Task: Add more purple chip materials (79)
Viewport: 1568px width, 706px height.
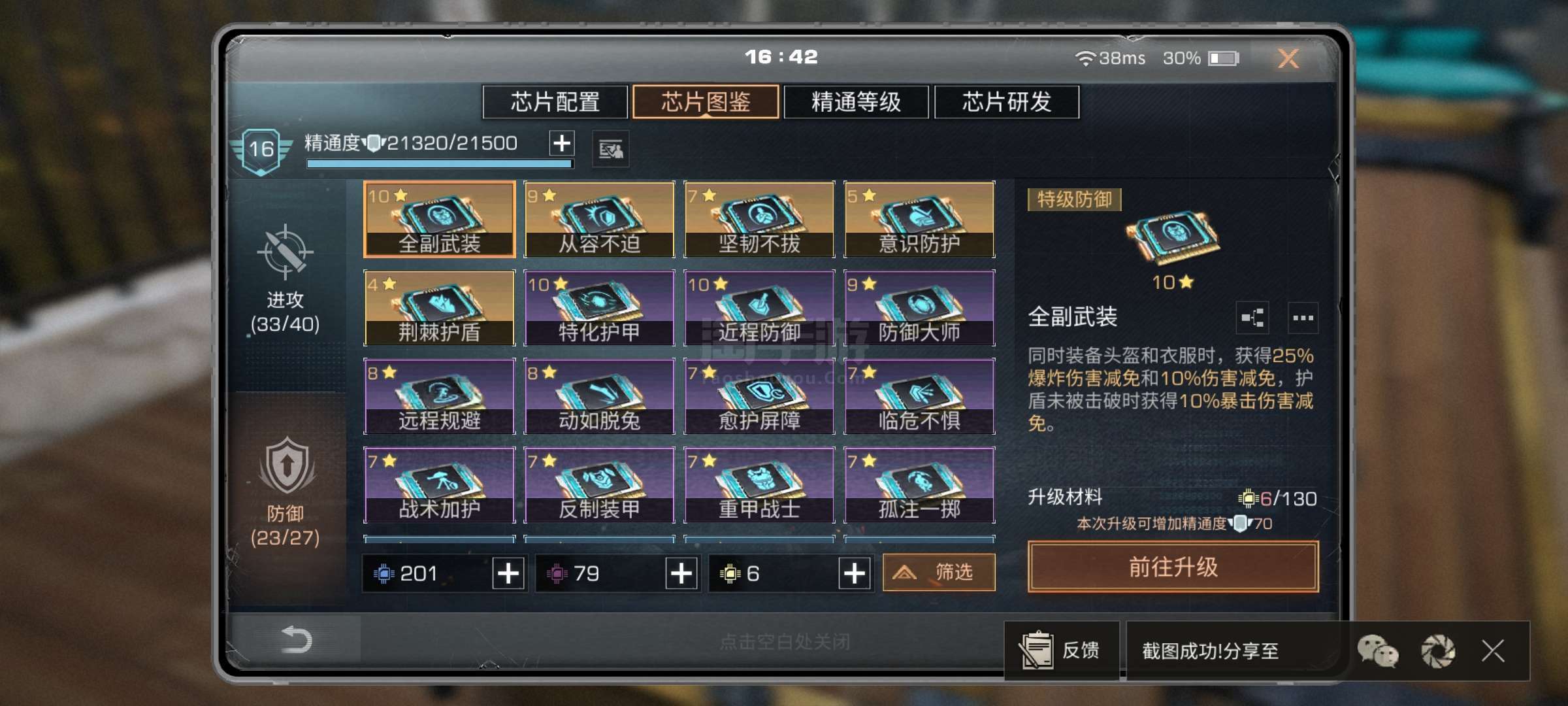Action: pos(681,573)
